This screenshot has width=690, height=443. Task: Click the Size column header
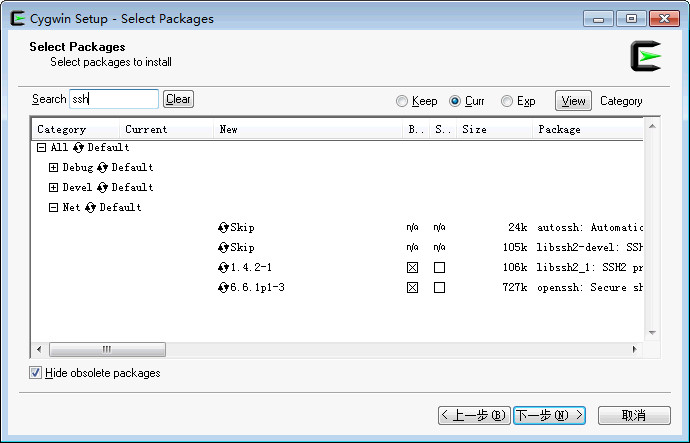494,129
